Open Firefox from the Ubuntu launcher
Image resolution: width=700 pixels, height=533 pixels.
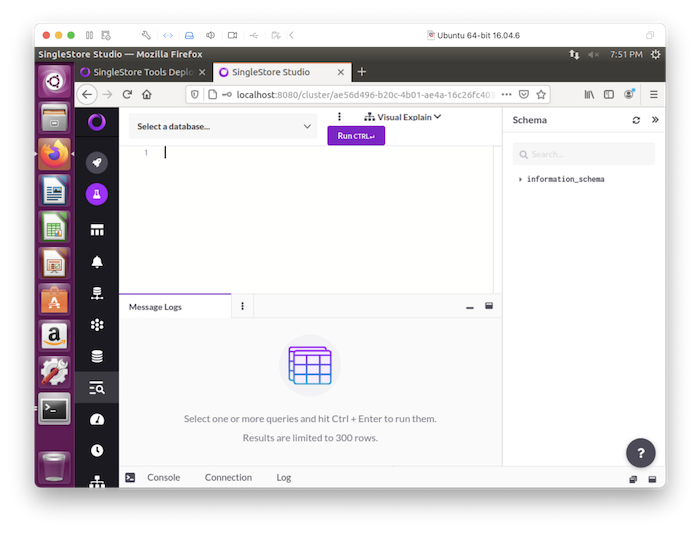(x=54, y=154)
